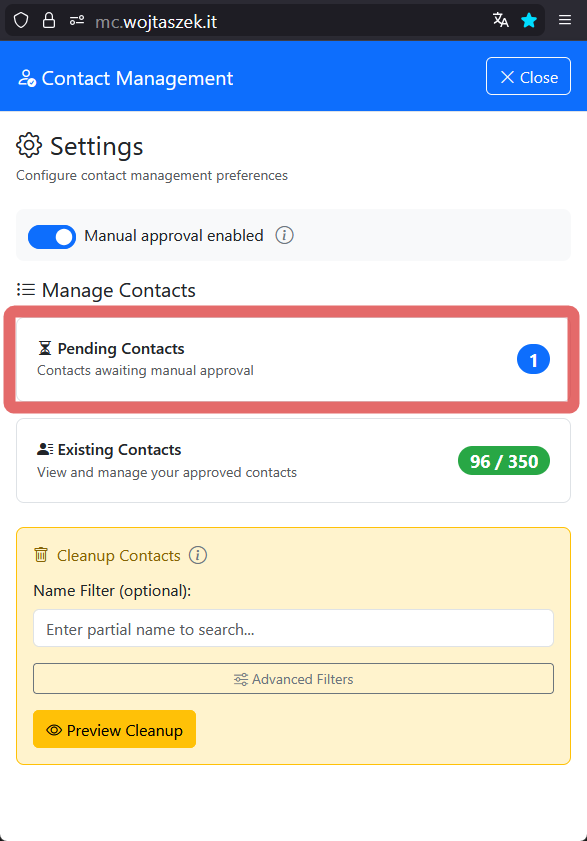
Task: Click the contact icon in the blue header
Action: click(x=25, y=76)
